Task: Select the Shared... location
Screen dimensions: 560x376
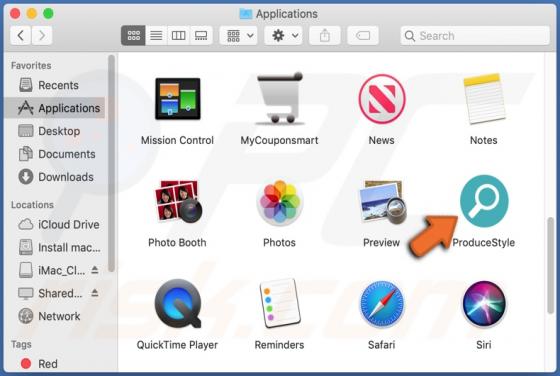Action: coord(51,293)
